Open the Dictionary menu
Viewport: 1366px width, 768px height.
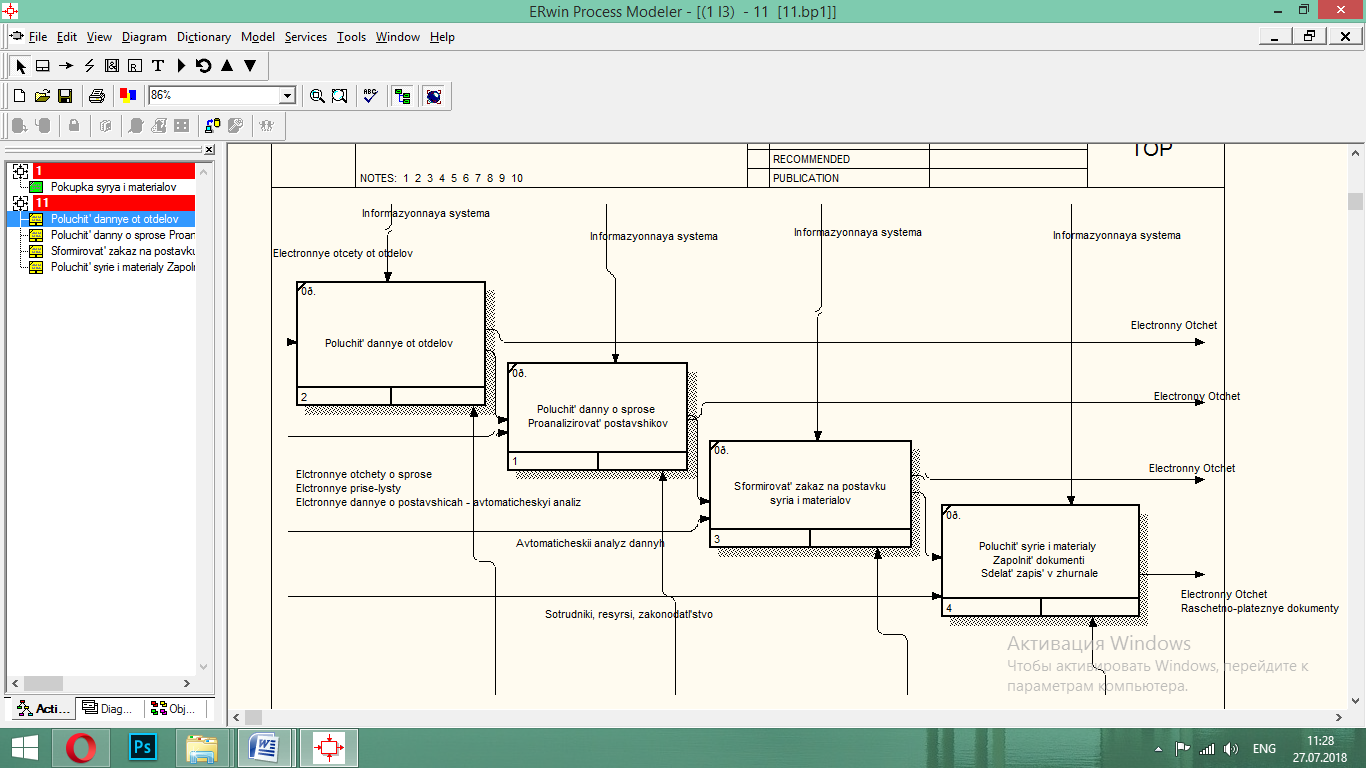pyautogui.click(x=203, y=37)
